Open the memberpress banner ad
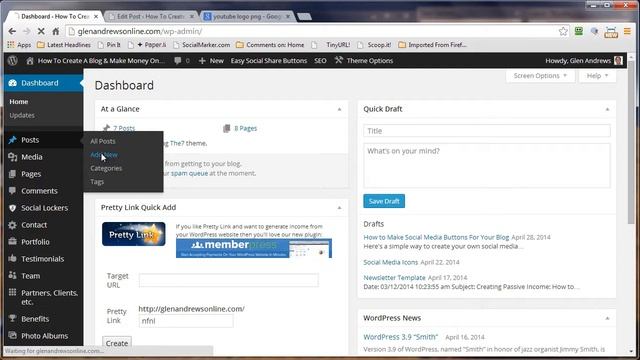This screenshot has height=360, width=640. (x=253, y=248)
